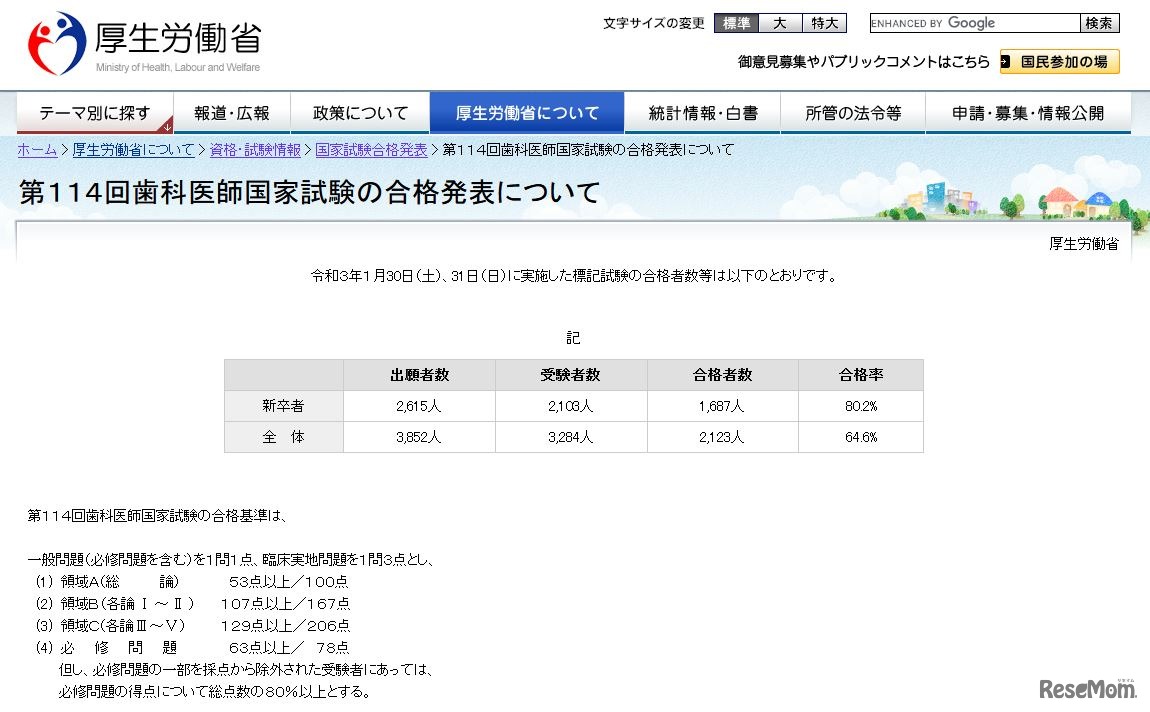Enable 特大 largest text size
The image size is (1150, 712).
coord(824,23)
